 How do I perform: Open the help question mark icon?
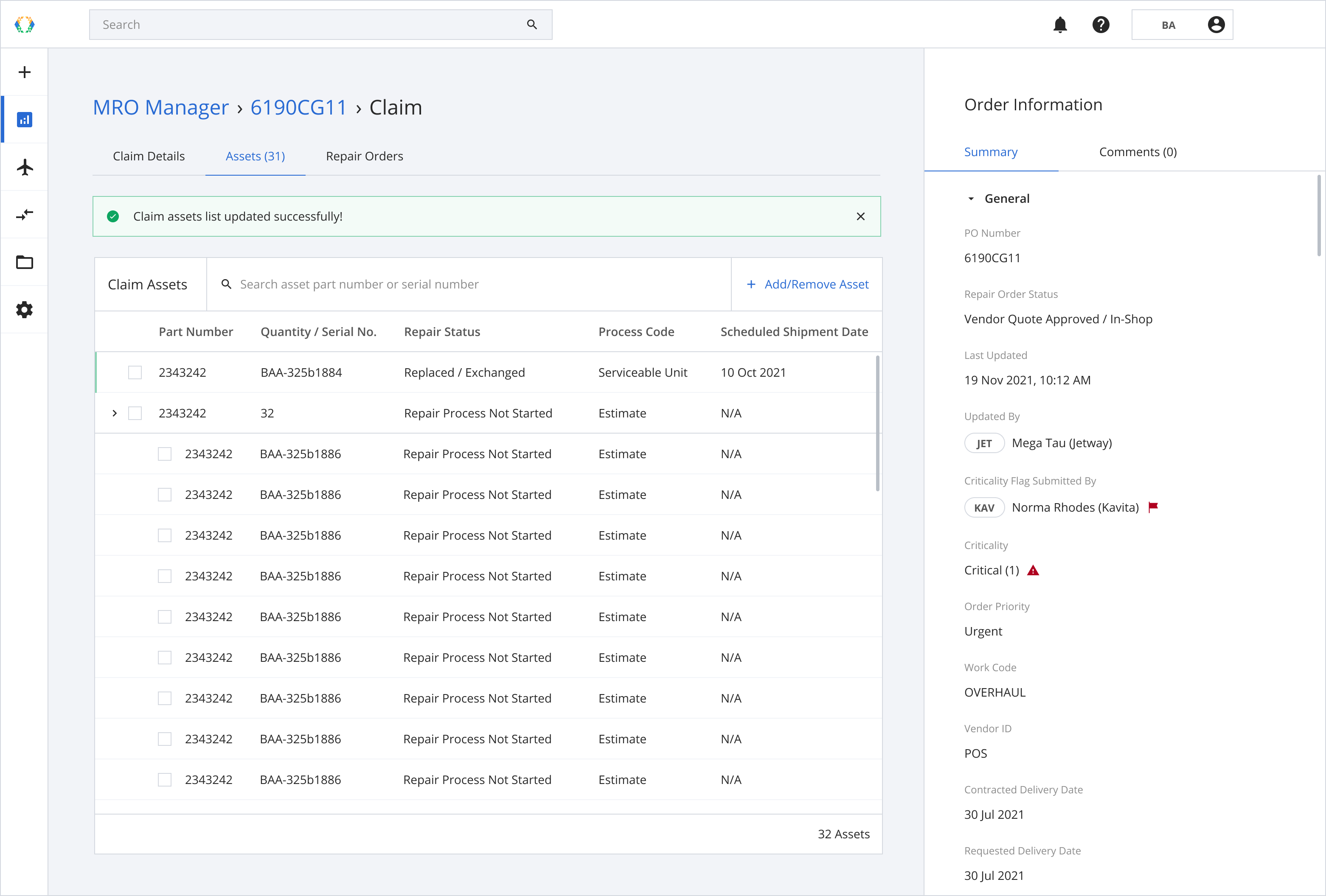(1101, 25)
